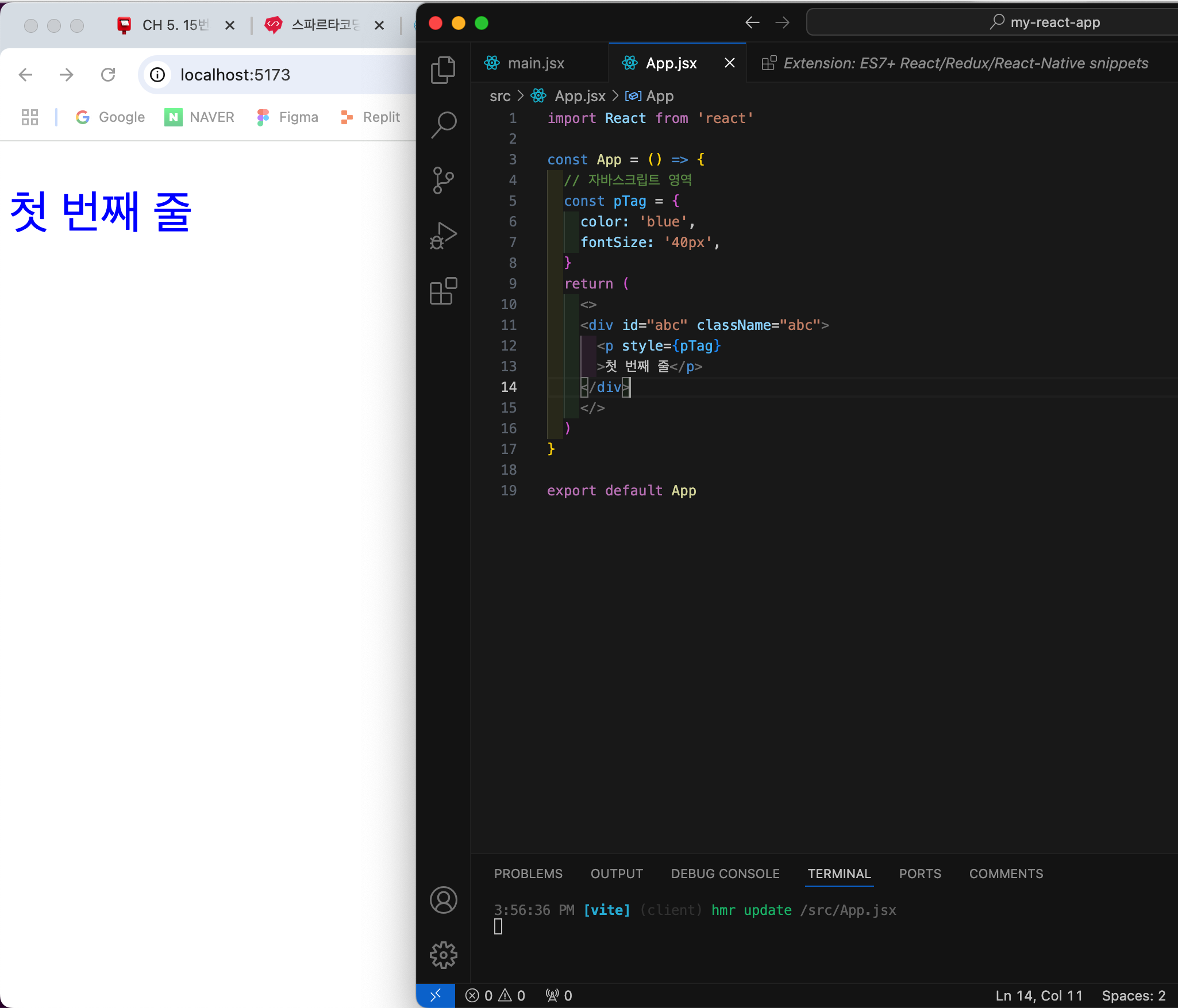Reload the localhost page in browser
Image resolution: width=1178 pixels, height=1008 pixels.
tap(108, 75)
